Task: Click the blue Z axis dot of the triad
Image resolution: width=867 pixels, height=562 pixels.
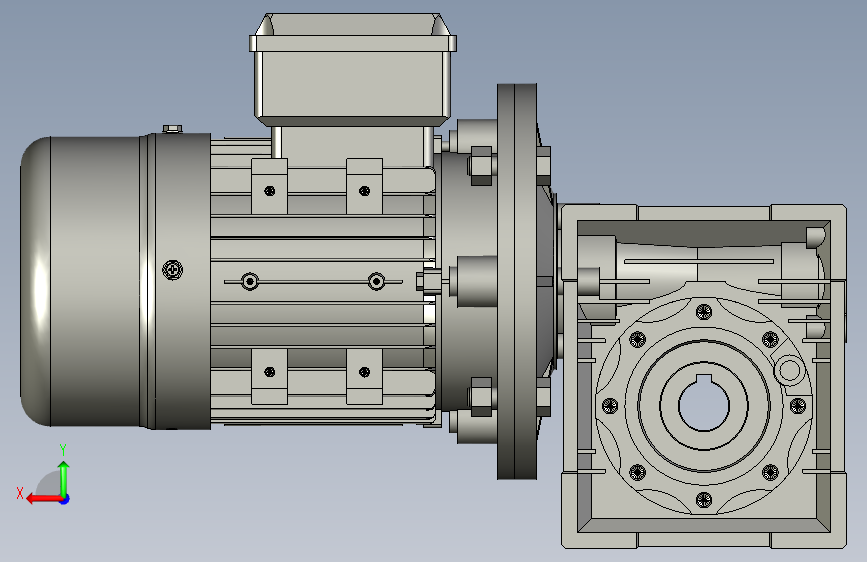Action: click(65, 499)
